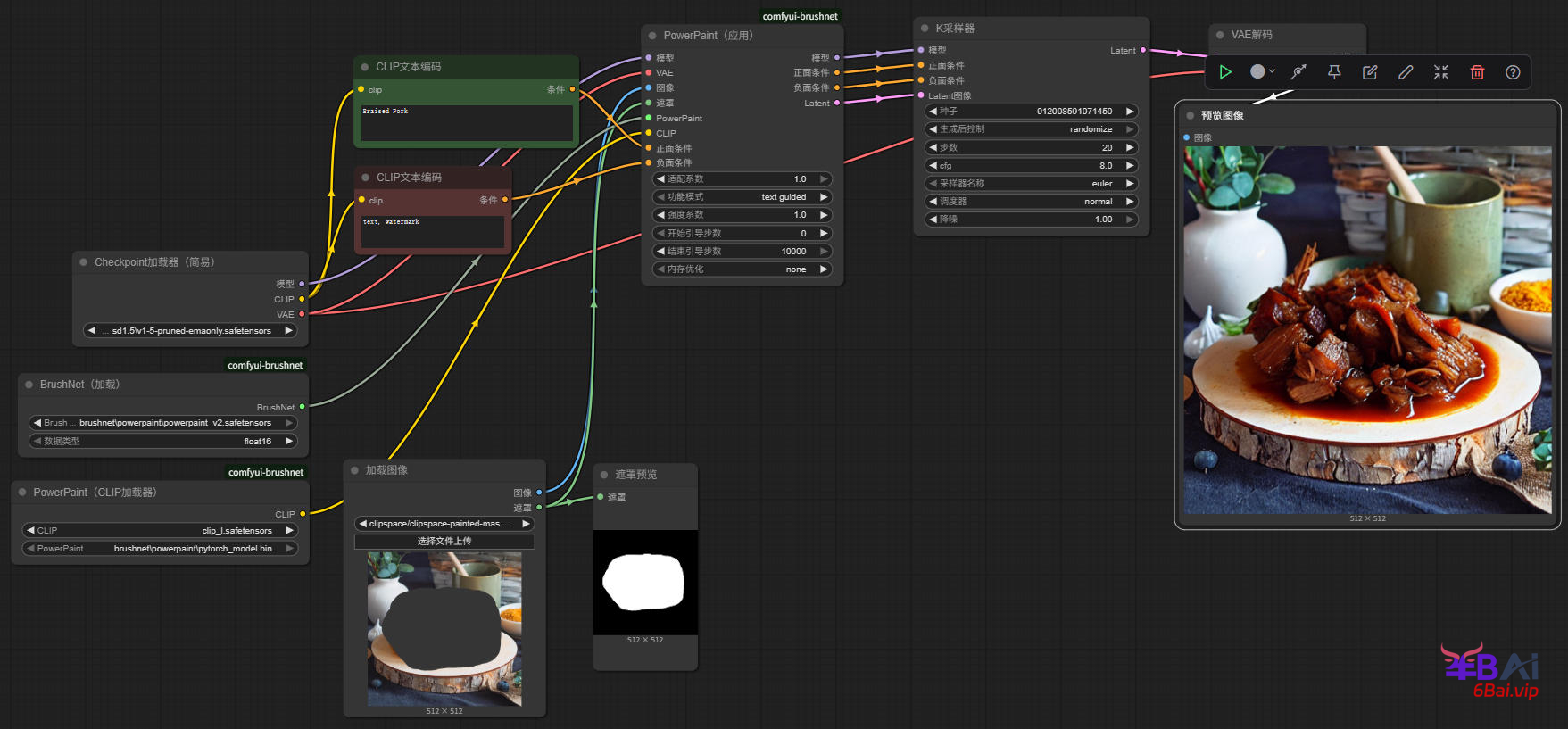This screenshot has width=1568, height=729.
Task: Click the white mask preview thumbnail
Action: click(644, 583)
